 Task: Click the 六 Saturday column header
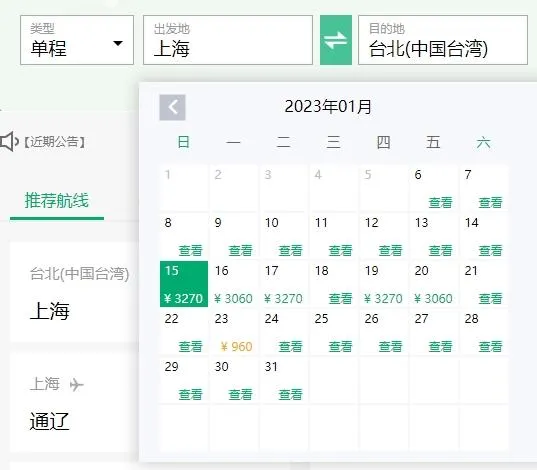click(x=484, y=142)
